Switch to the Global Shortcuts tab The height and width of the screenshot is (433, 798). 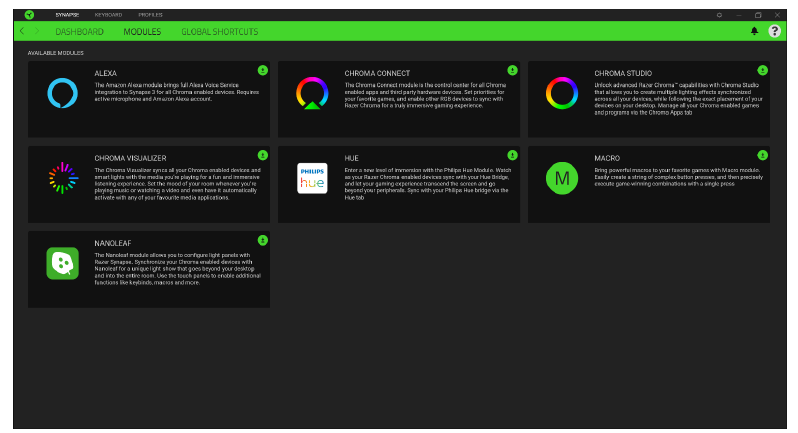[220, 32]
